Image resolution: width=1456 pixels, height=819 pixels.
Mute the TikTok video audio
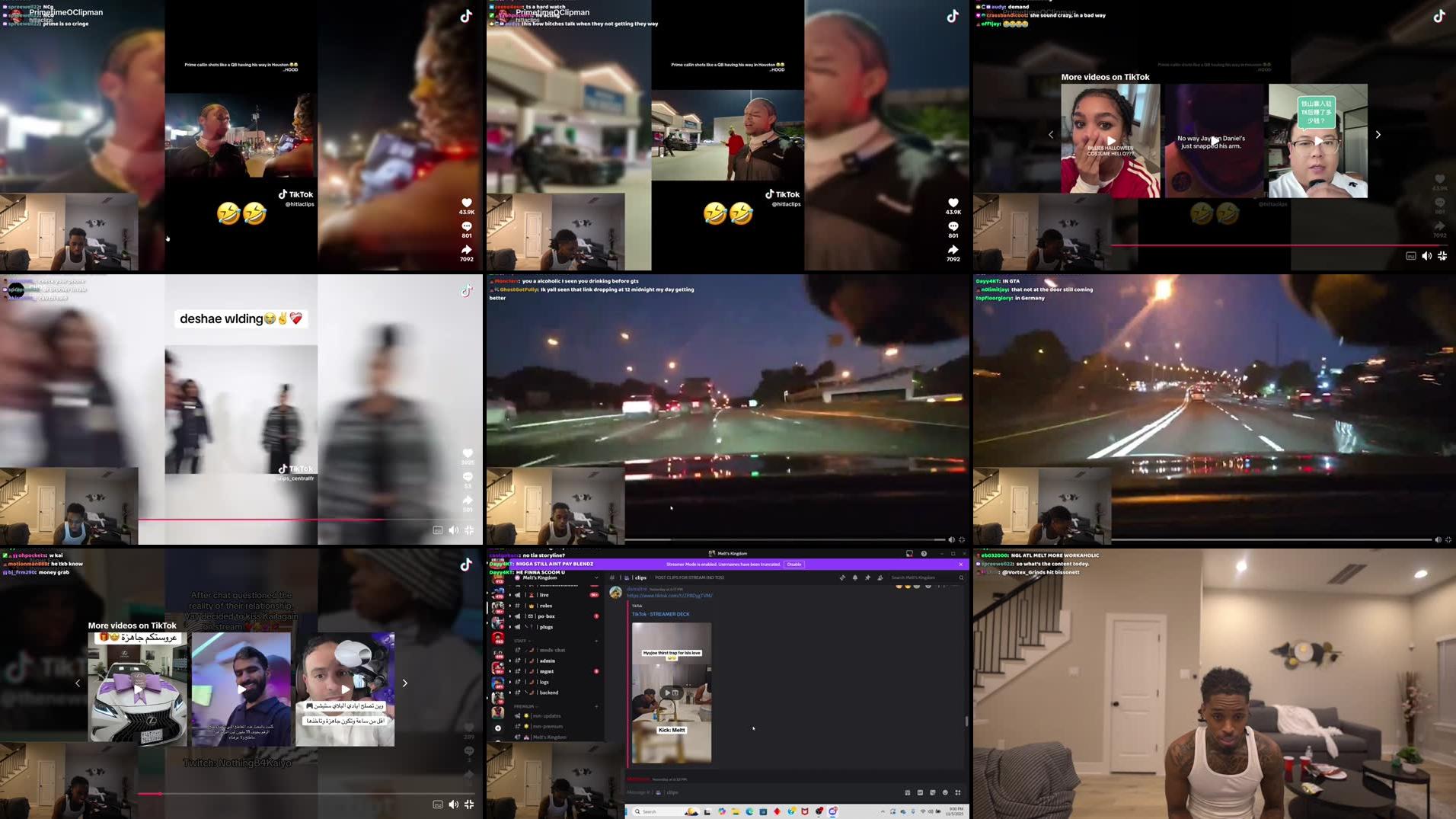(1427, 256)
